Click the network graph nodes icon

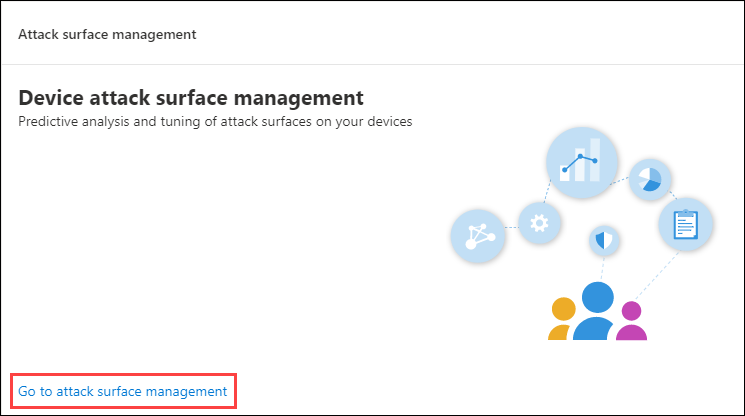[x=478, y=236]
